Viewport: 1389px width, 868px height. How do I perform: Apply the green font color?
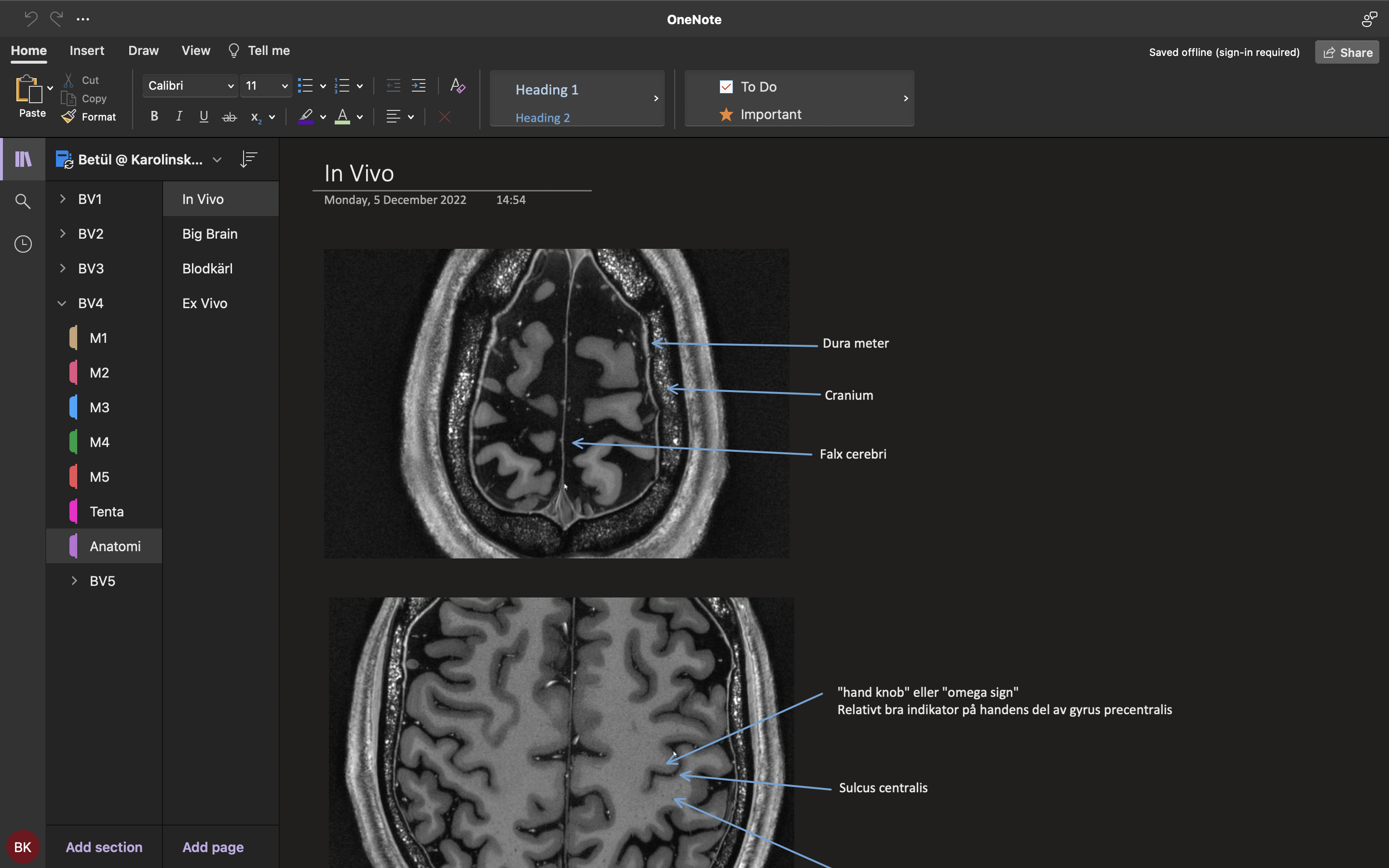[342, 117]
